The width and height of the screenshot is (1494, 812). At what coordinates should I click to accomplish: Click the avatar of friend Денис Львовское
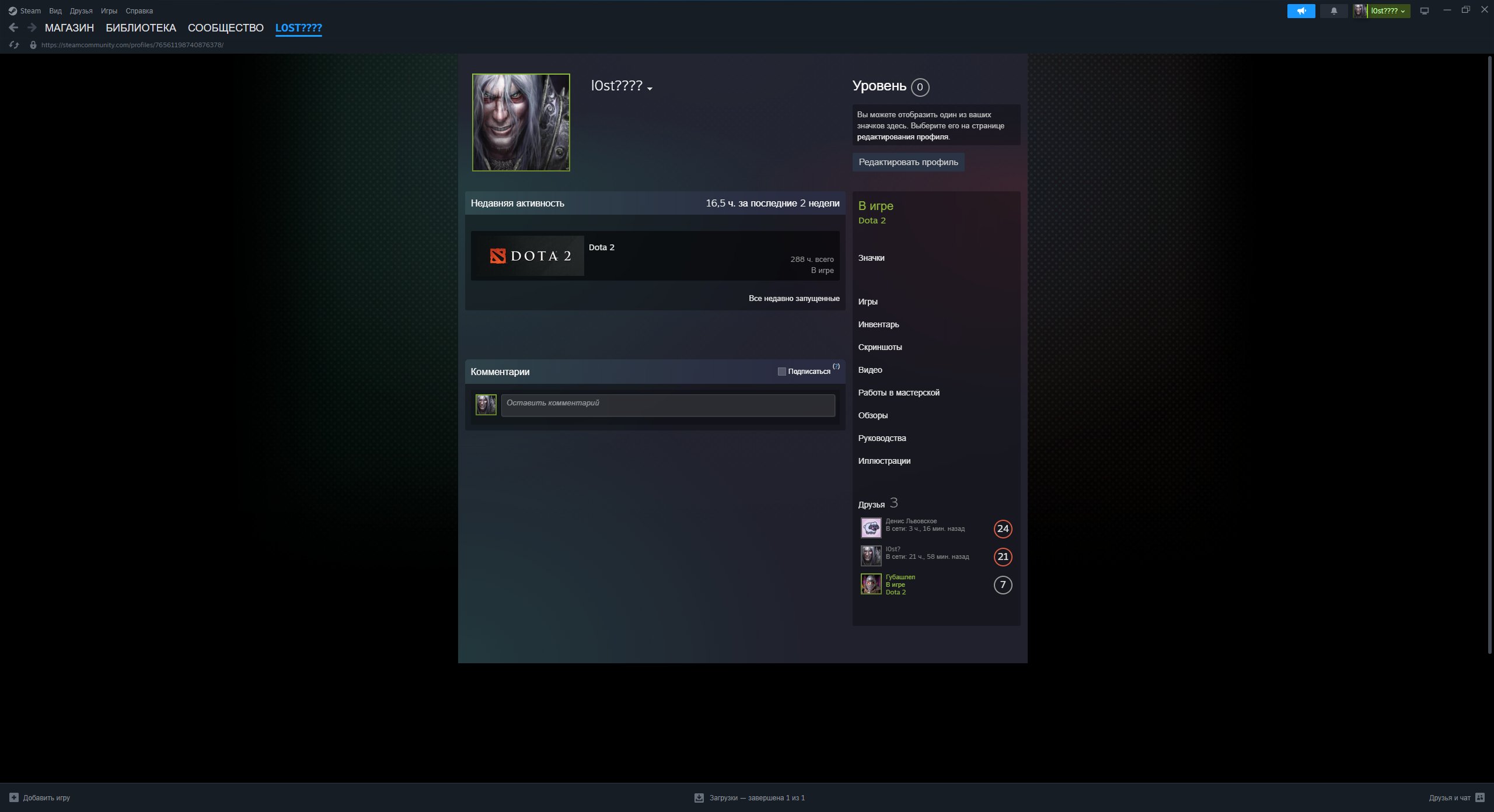871,528
